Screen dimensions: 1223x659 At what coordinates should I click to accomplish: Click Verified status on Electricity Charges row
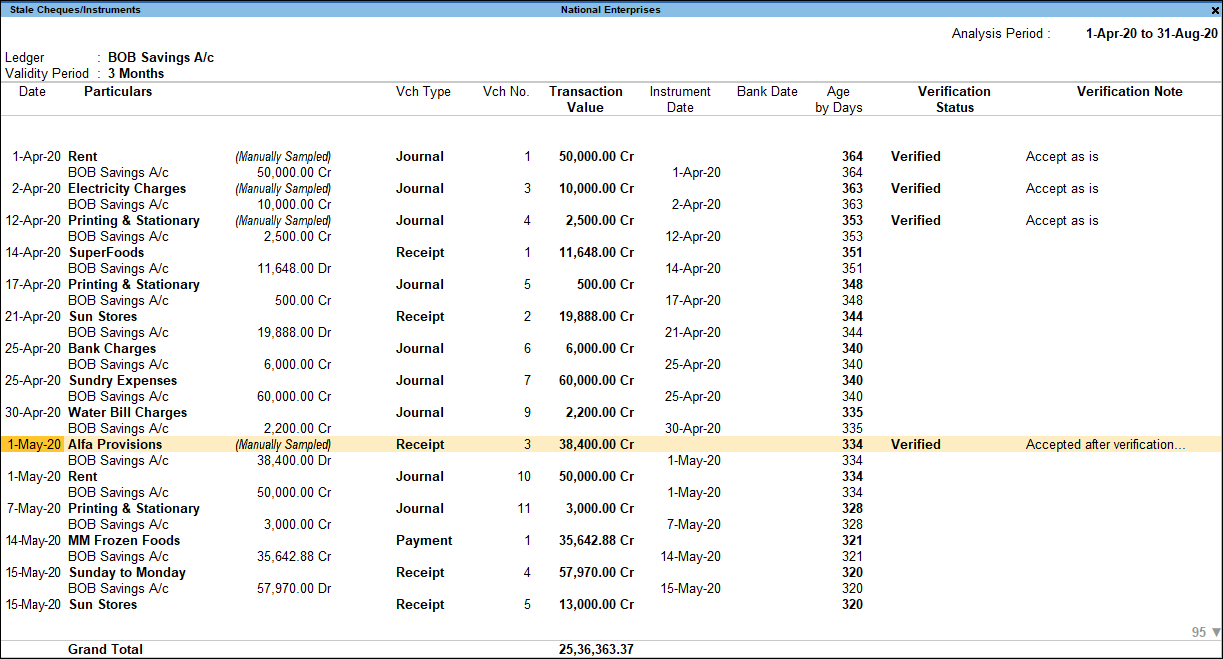pyautogui.click(x=916, y=189)
